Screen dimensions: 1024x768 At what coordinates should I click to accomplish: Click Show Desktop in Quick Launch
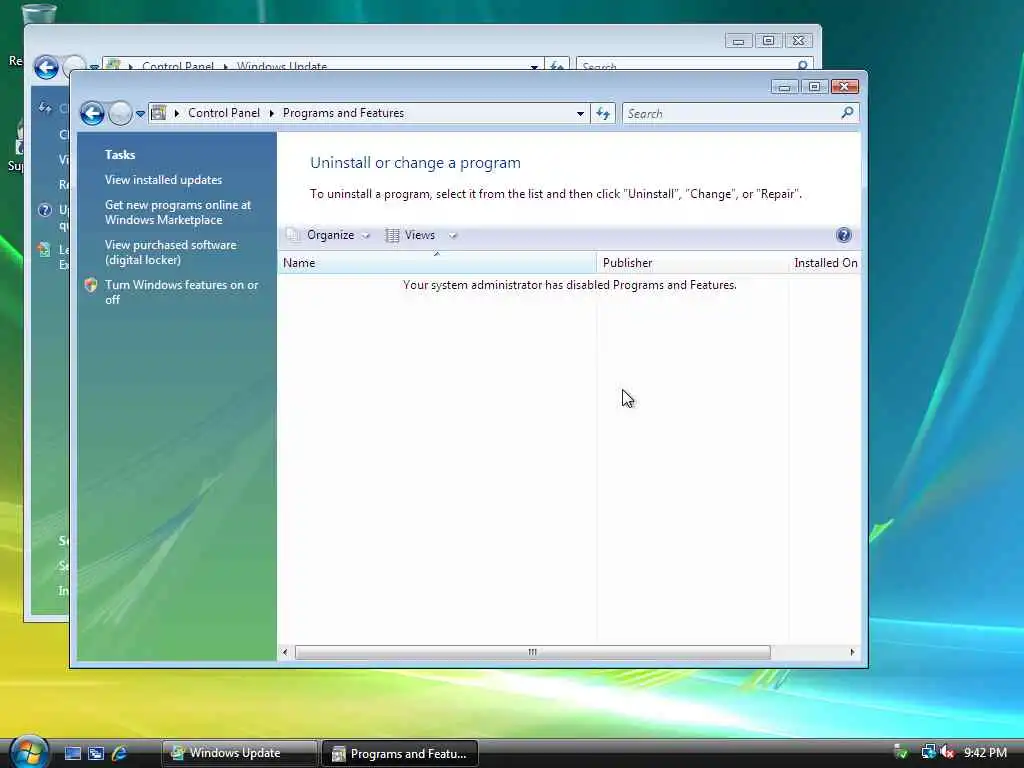(x=72, y=753)
